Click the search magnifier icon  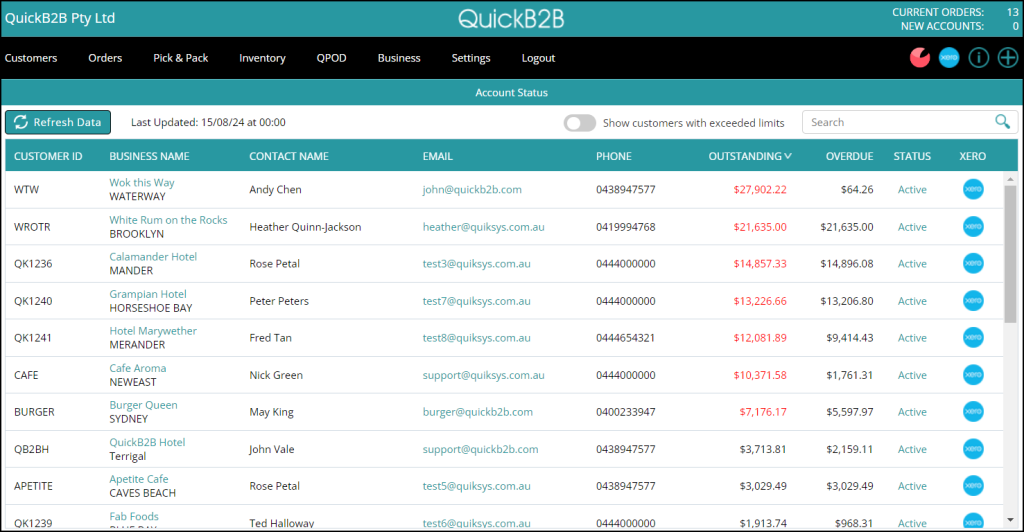click(x=1002, y=121)
